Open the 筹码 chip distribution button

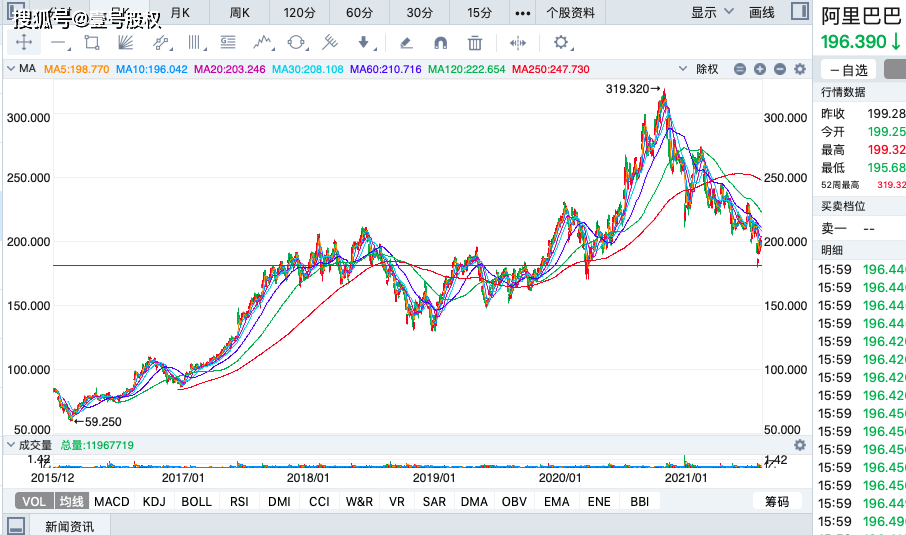[x=777, y=501]
